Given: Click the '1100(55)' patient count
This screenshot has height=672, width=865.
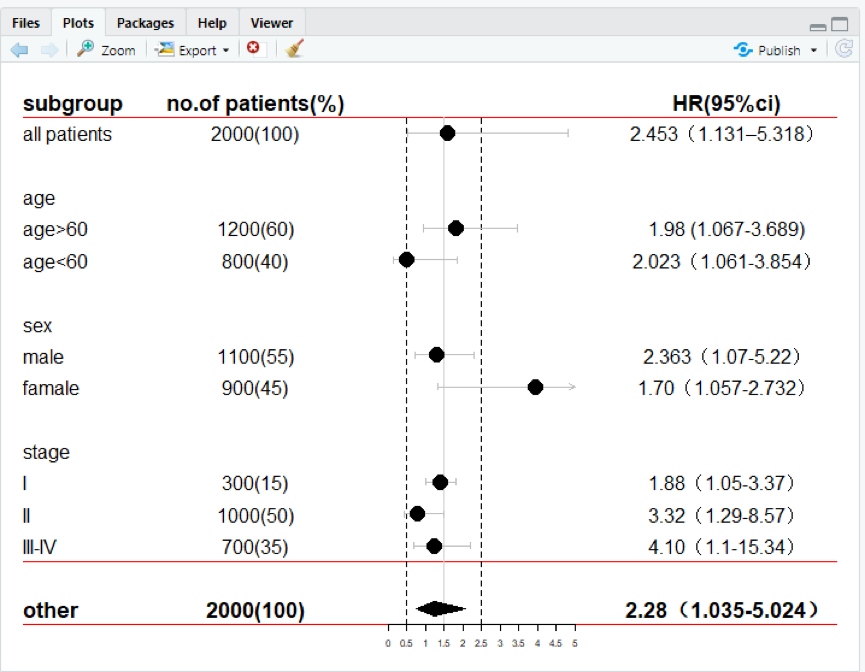Looking at the screenshot, I should tap(255, 357).
